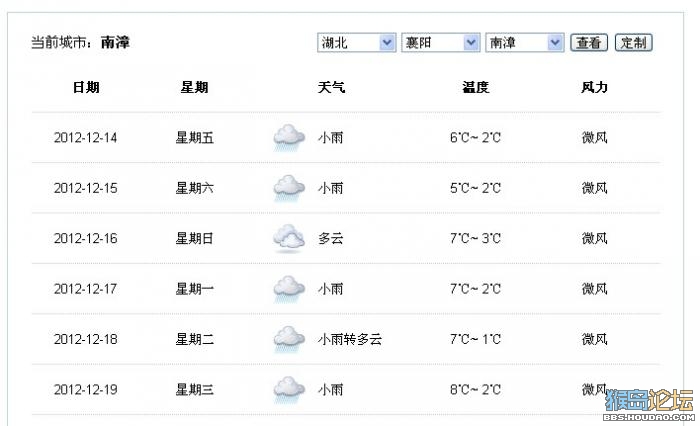Click the date 2012-12-16 cell
The image size is (700, 426).
coord(85,238)
